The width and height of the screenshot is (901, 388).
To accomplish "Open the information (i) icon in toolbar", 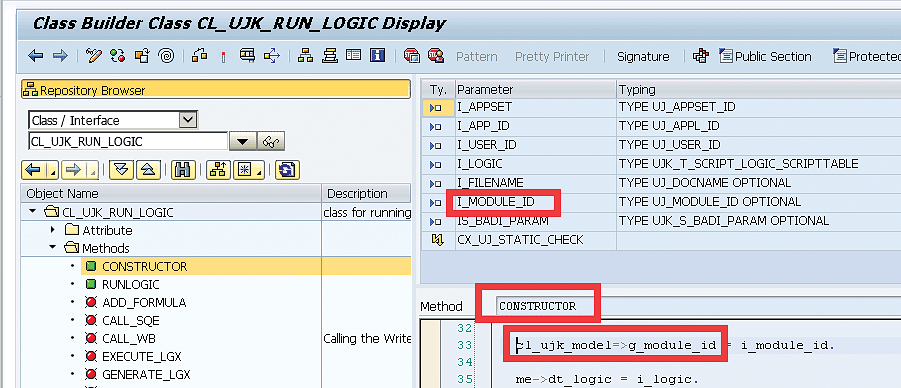I will click(377, 55).
